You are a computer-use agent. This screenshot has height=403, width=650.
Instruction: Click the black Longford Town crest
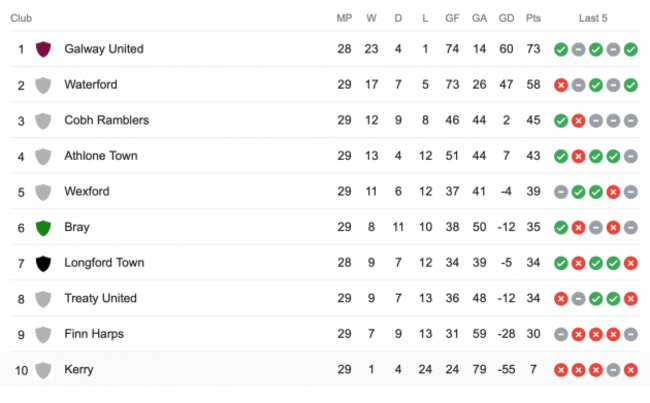43,263
